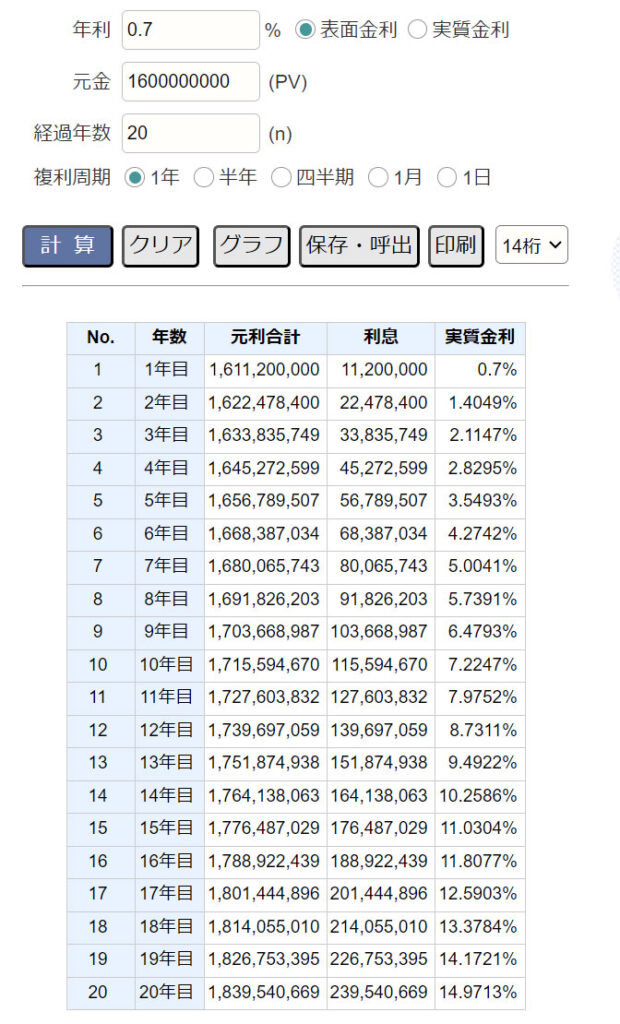Screen dimensions: 620x1024
Task: Open the 14桁 digits dropdown
Action: pos(532,246)
